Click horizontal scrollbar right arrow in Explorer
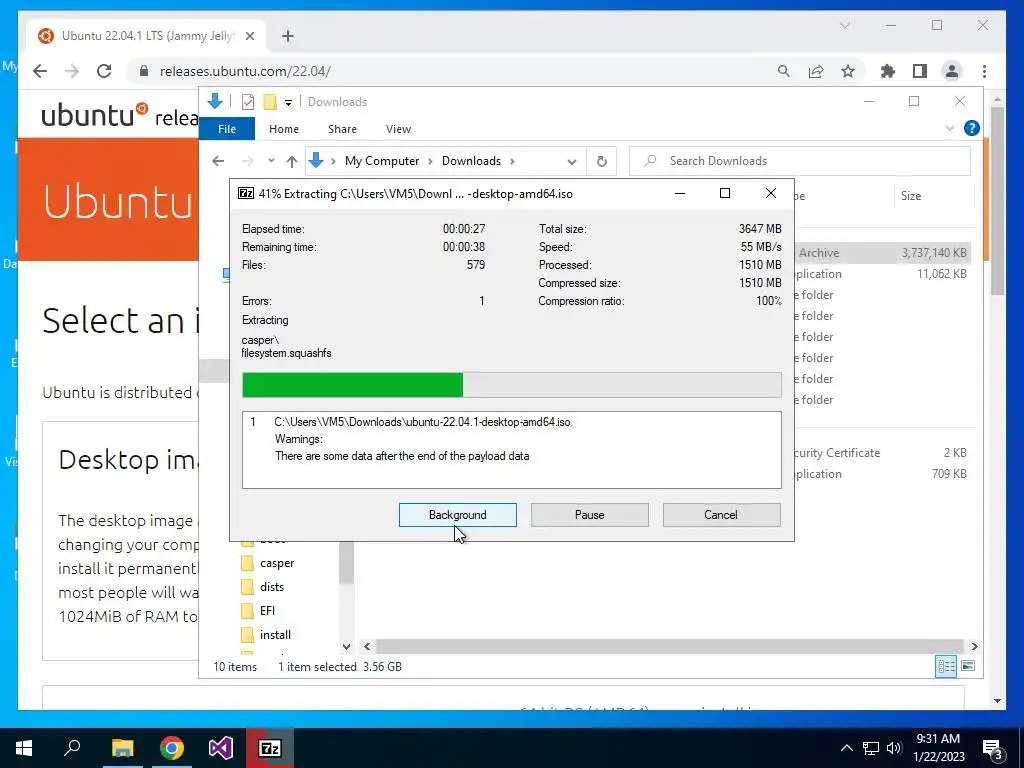 (974, 647)
